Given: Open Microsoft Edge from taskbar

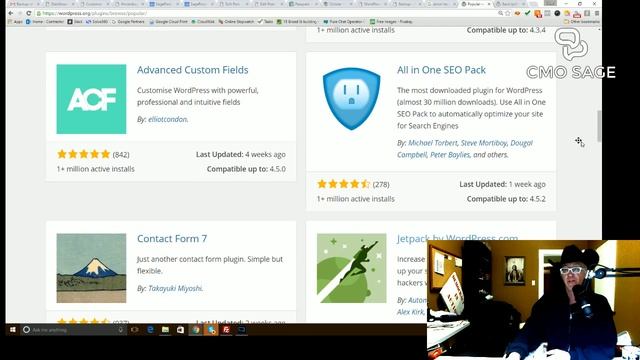Looking at the screenshot, I should (150, 329).
